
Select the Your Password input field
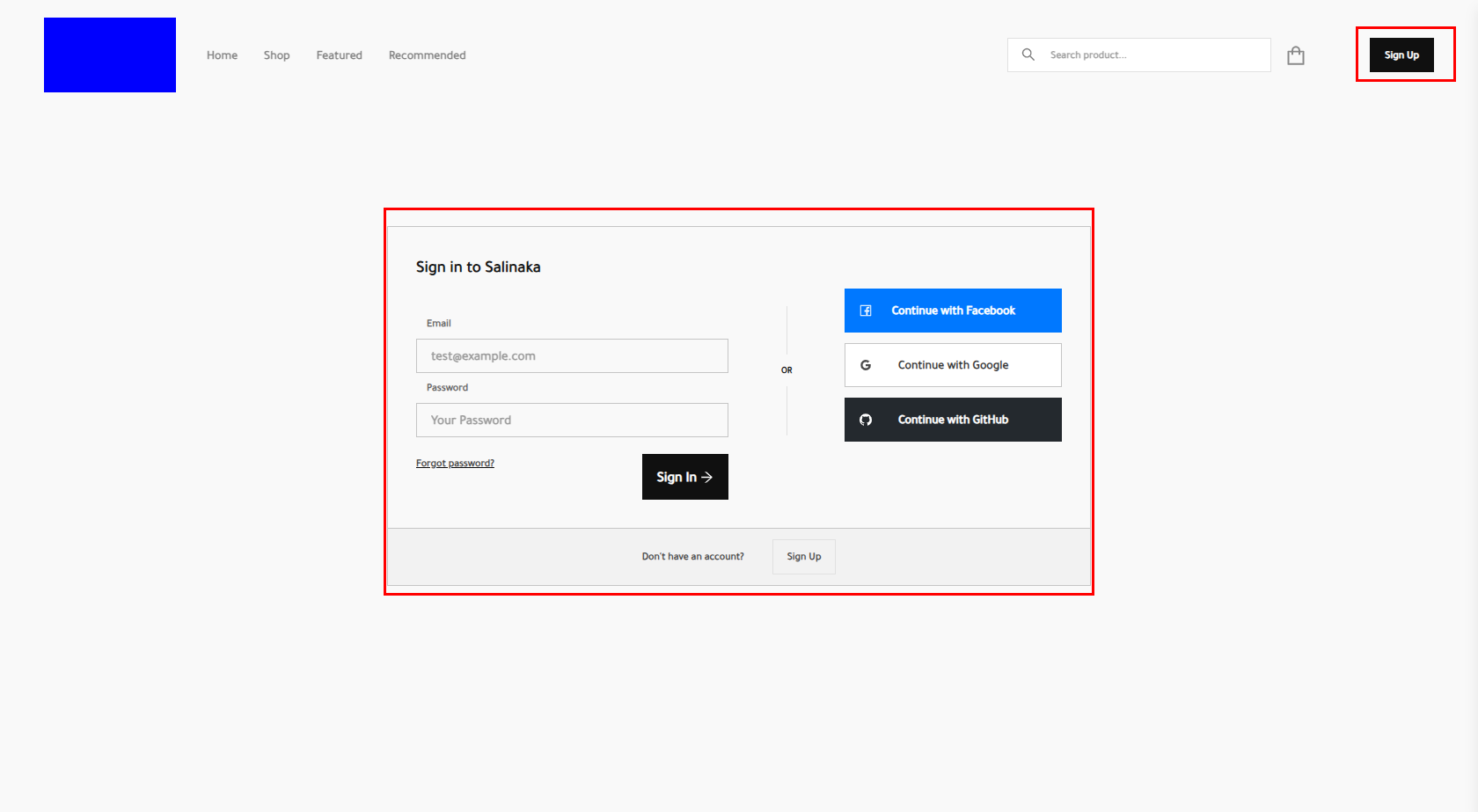[572, 421]
